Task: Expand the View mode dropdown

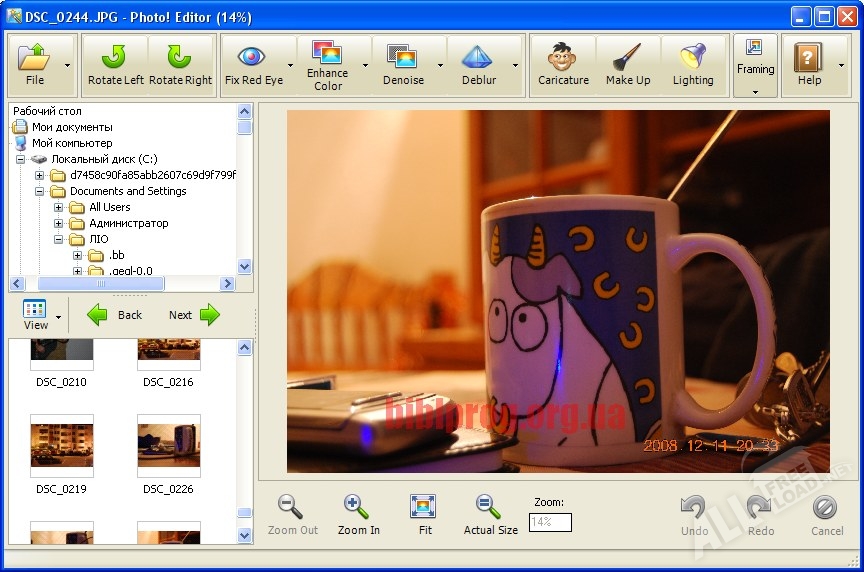Action: 59,317
